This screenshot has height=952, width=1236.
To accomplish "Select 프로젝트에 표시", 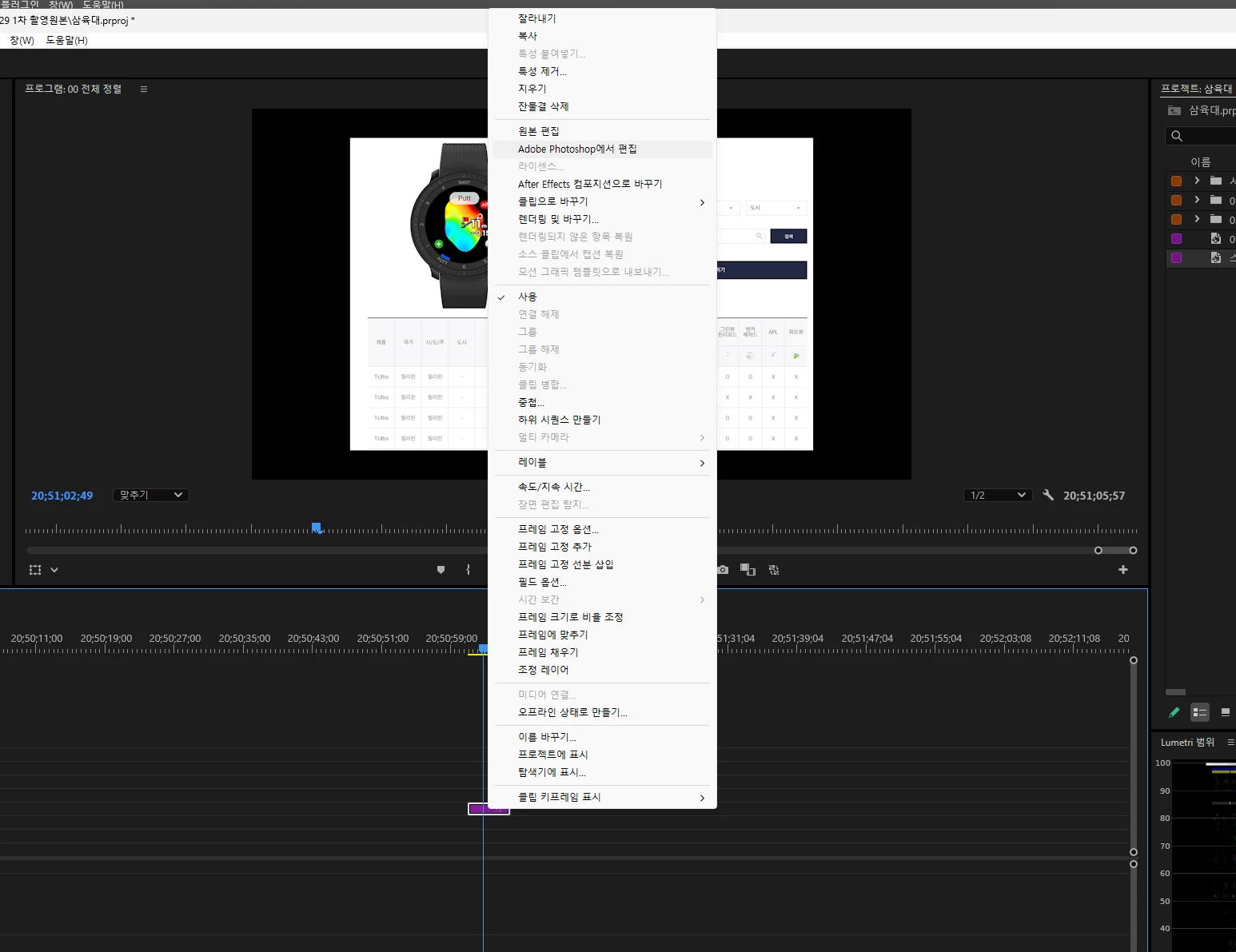I will [x=602, y=755].
